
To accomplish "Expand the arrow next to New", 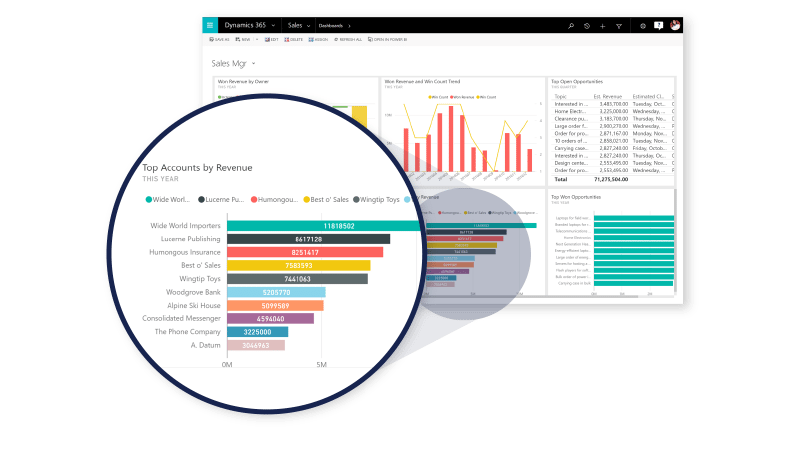I will tap(257, 39).
